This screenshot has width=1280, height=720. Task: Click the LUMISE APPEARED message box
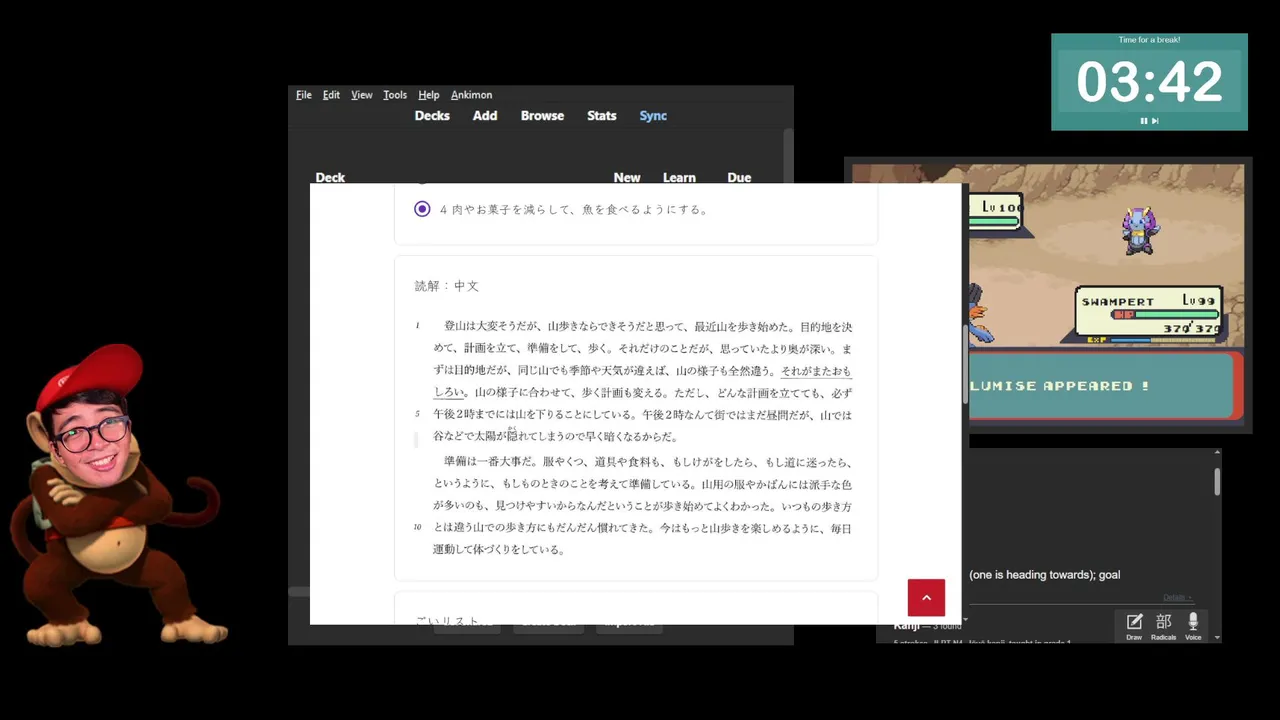click(1105, 385)
